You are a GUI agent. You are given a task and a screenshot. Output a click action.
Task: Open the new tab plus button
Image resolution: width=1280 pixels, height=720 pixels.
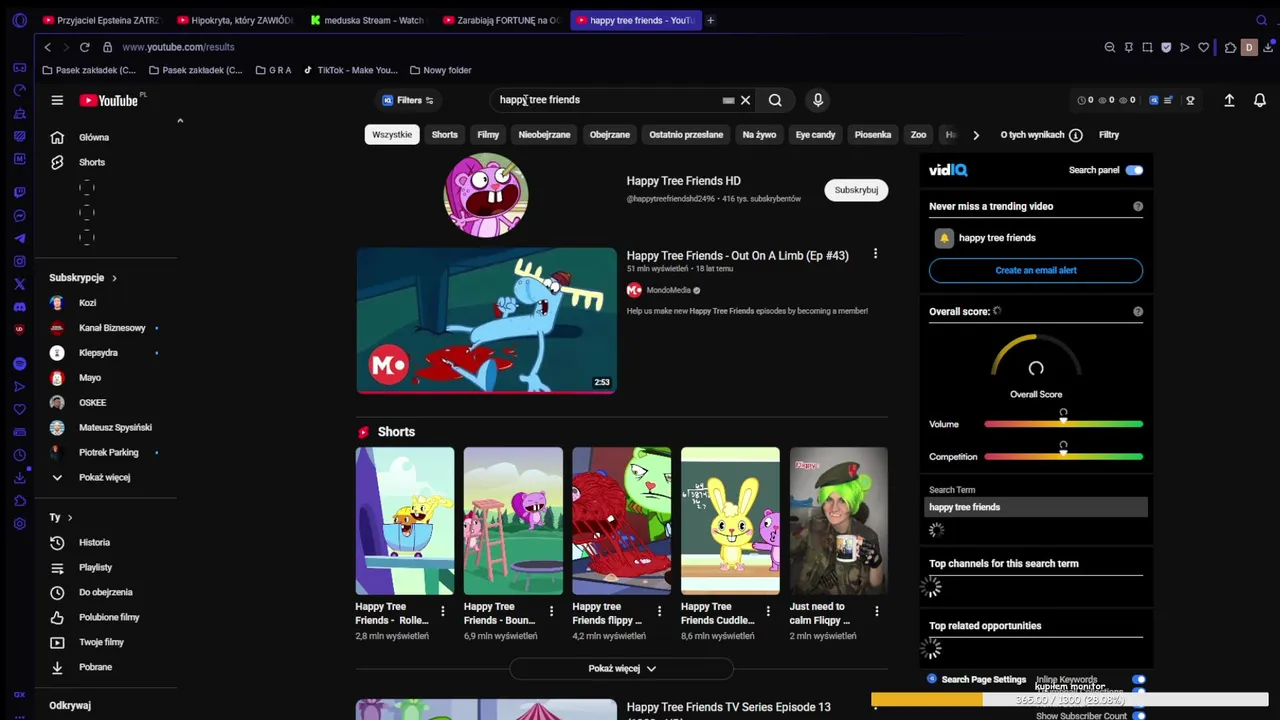pyautogui.click(x=710, y=20)
